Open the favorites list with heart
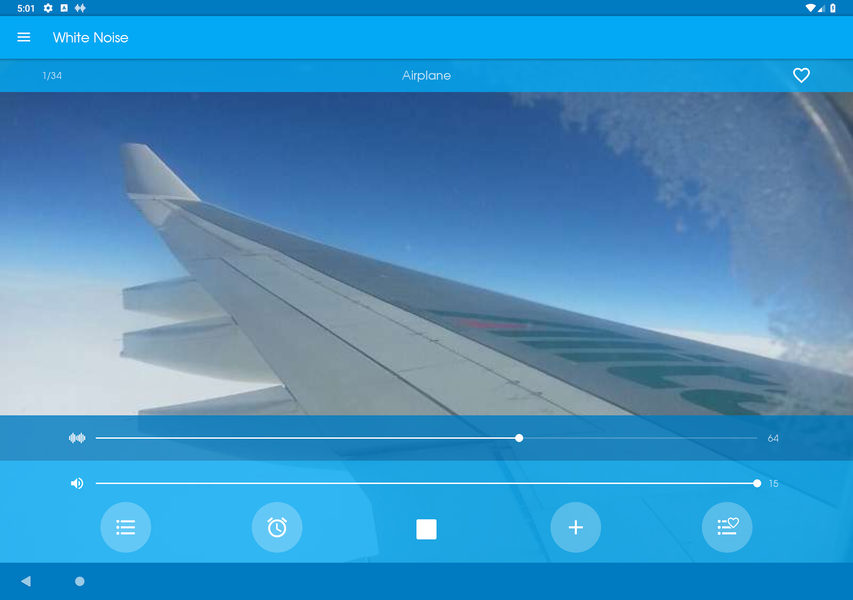 click(x=727, y=527)
